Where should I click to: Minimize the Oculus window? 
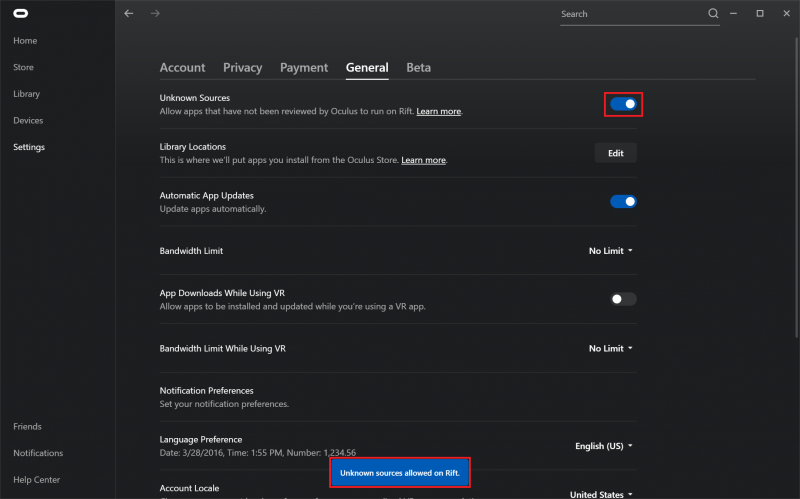(733, 14)
